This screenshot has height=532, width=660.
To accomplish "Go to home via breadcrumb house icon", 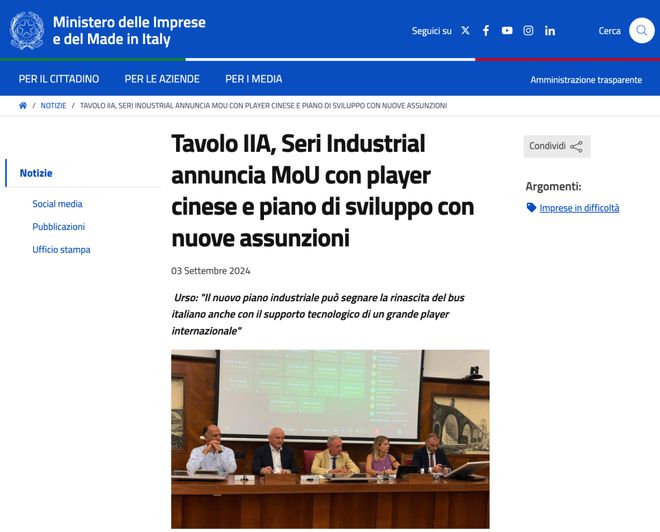I will 23,105.
